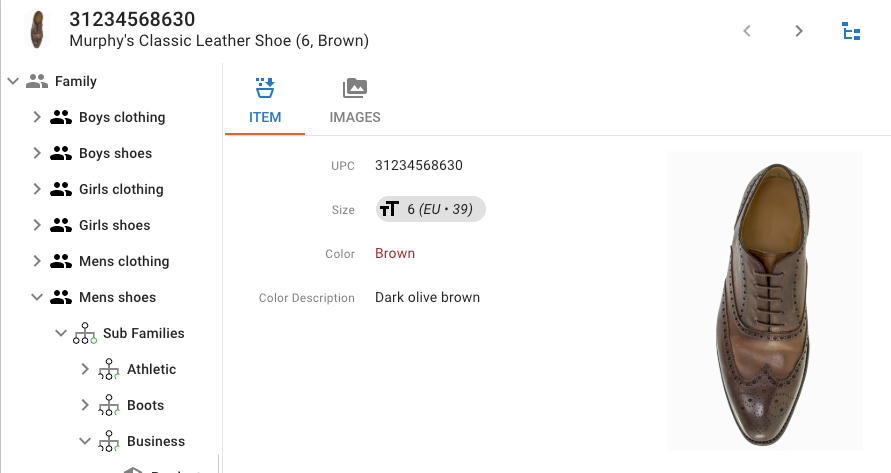Click the Images tab gallery icon

click(x=355, y=88)
